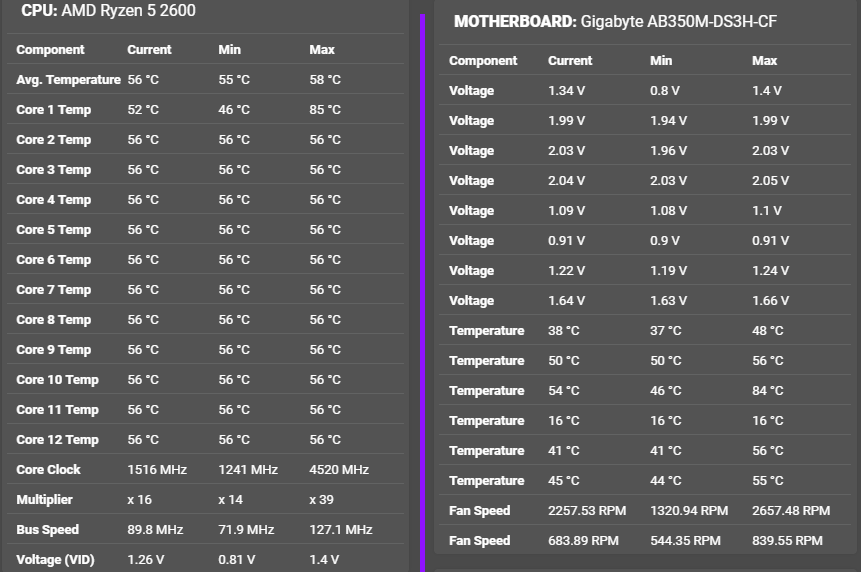Select the 'Bus Speed' row label
Image resolution: width=861 pixels, height=572 pixels.
click(x=47, y=530)
